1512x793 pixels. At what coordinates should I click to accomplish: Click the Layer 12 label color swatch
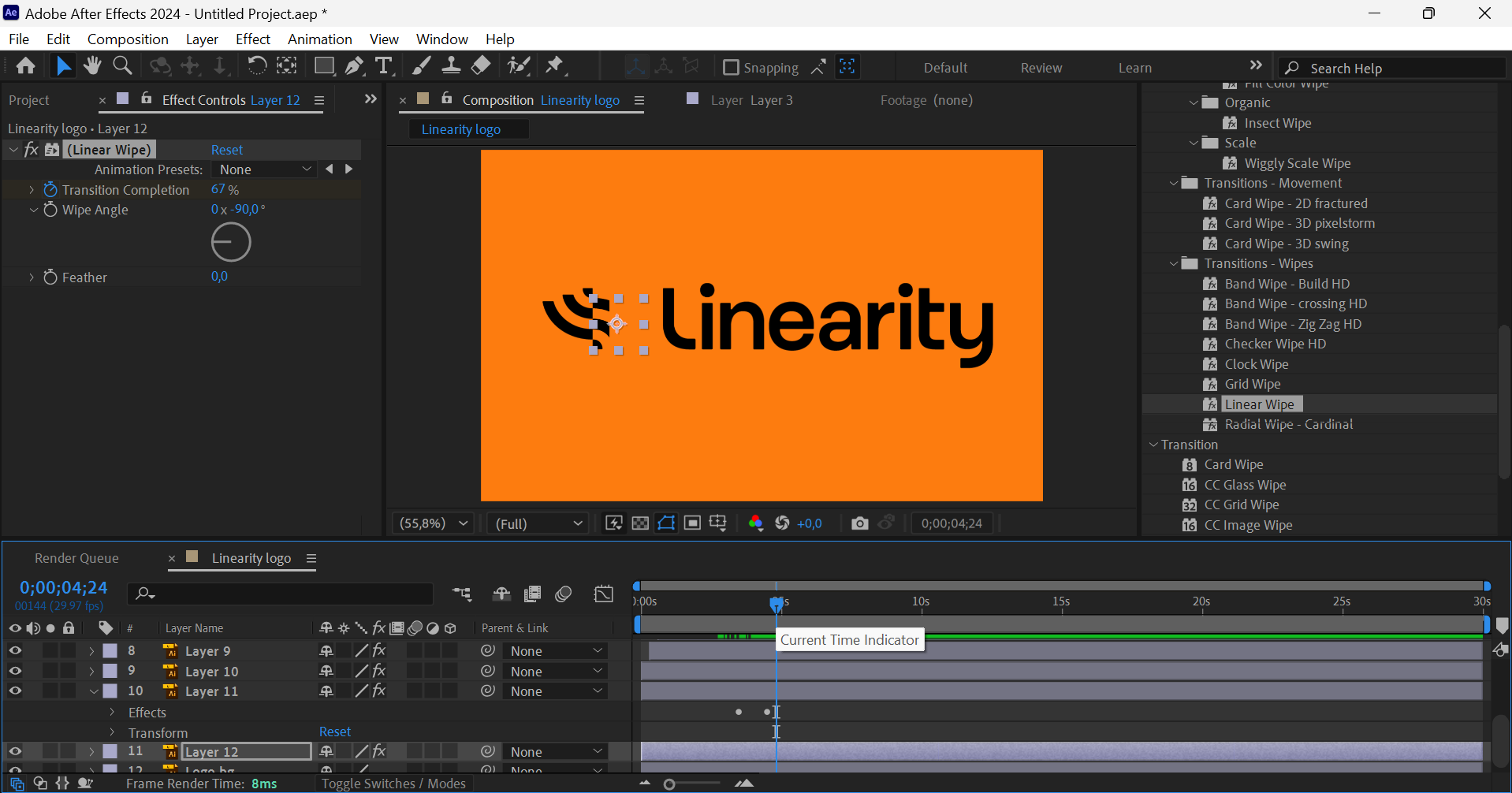pos(110,752)
